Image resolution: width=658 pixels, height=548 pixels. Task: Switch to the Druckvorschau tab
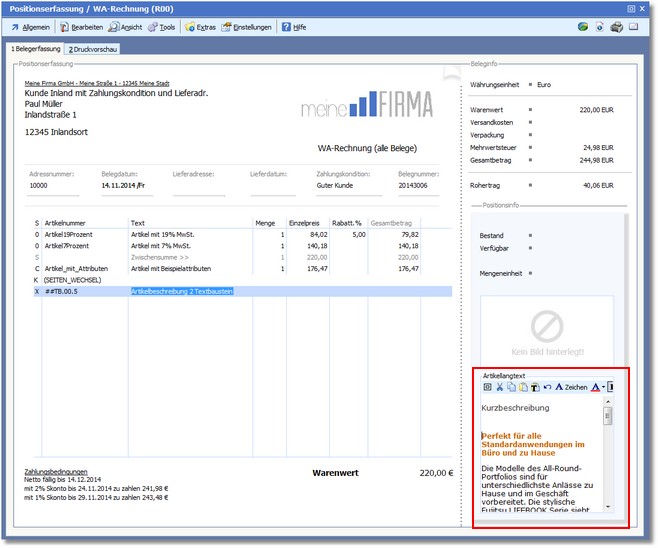pyautogui.click(x=92, y=48)
